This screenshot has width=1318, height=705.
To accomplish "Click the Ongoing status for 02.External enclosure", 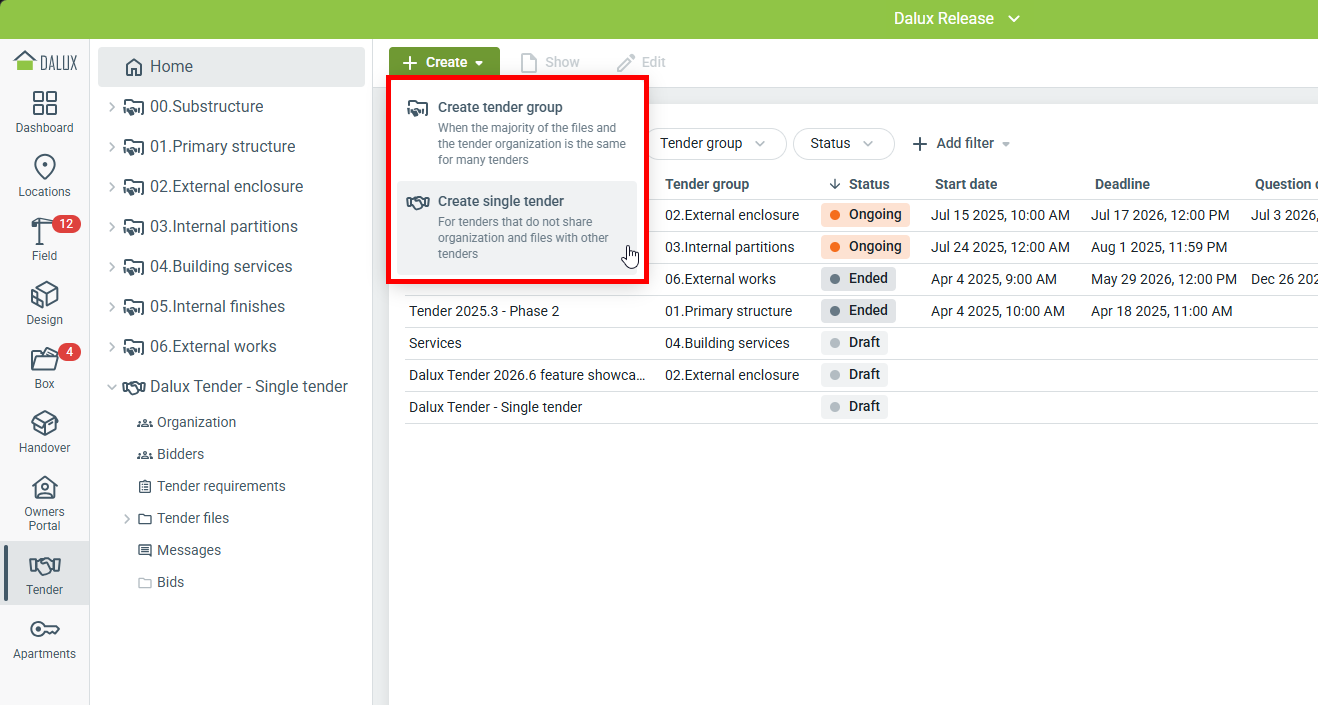I will (x=865, y=215).
